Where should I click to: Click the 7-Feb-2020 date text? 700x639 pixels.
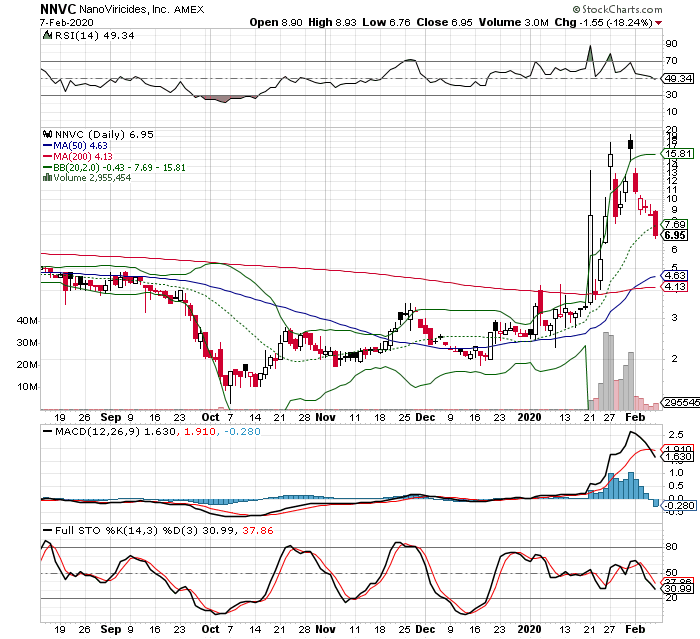click(x=67, y=23)
